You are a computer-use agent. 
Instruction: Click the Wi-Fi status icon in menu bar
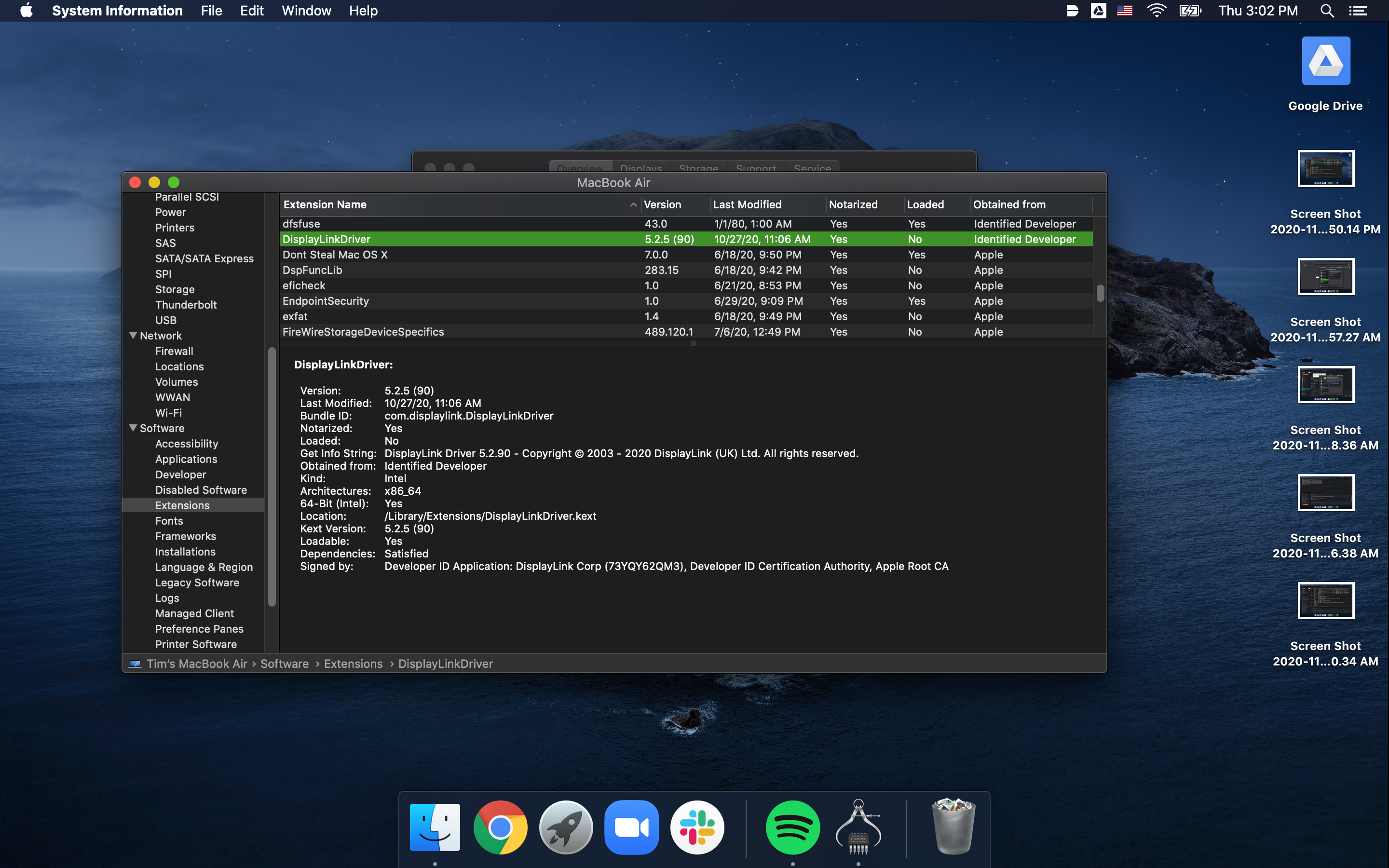tap(1156, 10)
